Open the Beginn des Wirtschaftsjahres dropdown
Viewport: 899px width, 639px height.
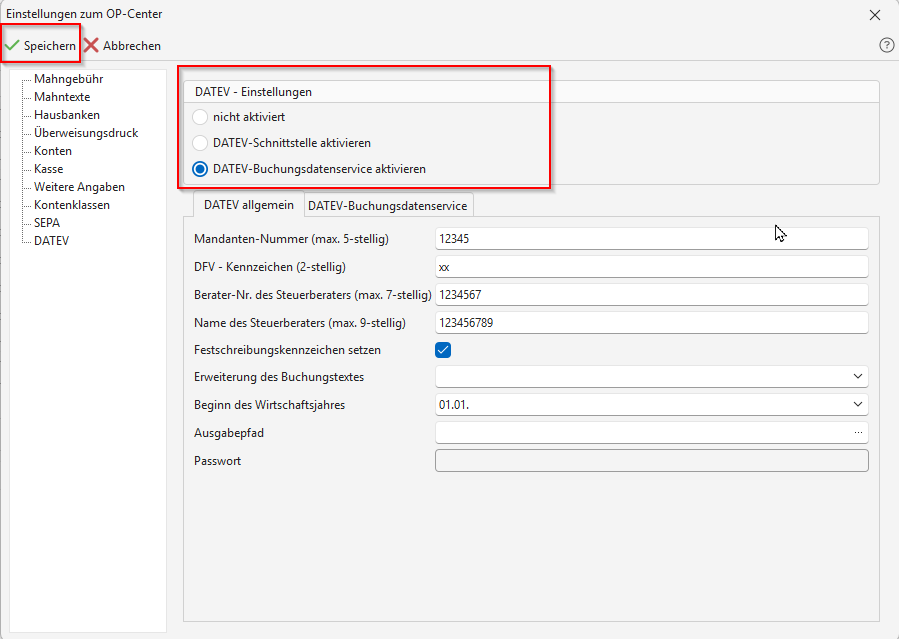click(x=857, y=405)
